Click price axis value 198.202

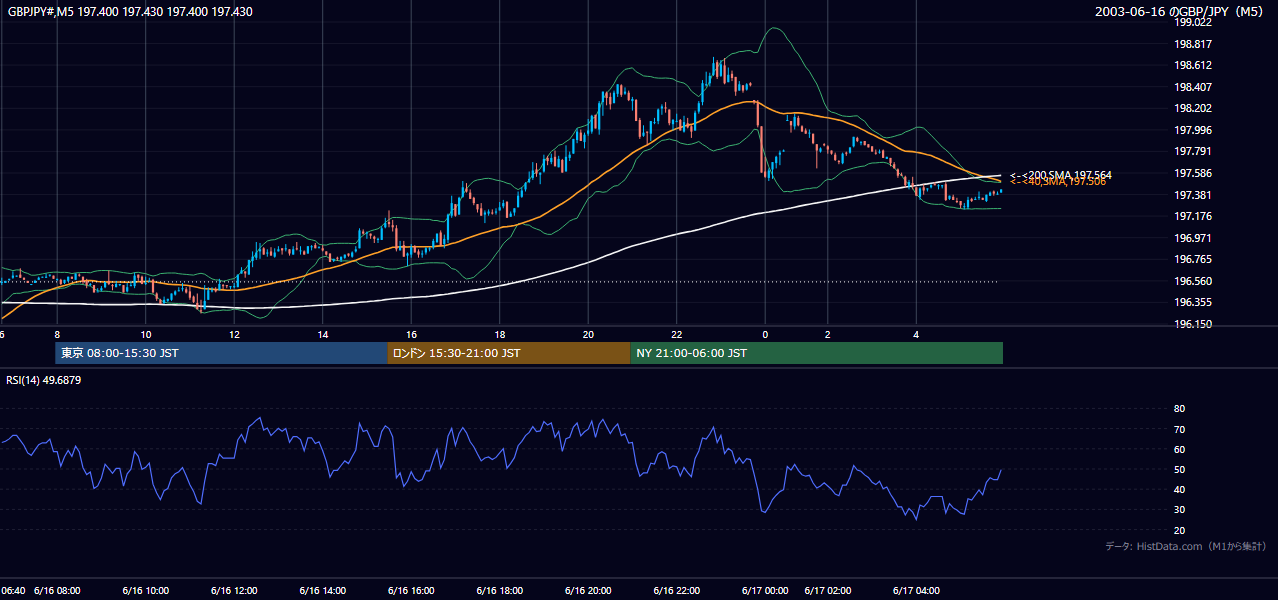pyautogui.click(x=1193, y=108)
